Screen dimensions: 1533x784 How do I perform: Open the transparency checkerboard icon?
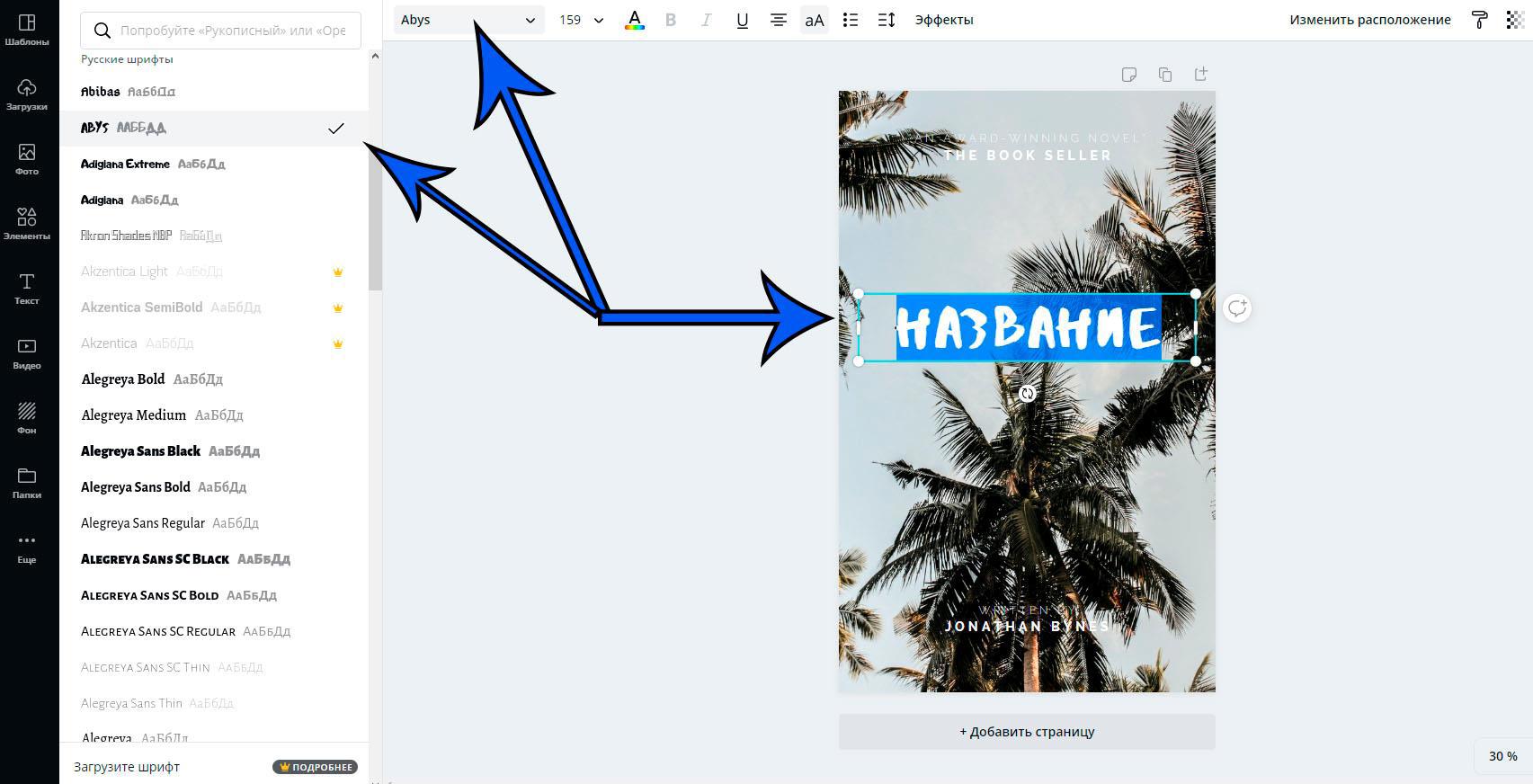point(1515,20)
